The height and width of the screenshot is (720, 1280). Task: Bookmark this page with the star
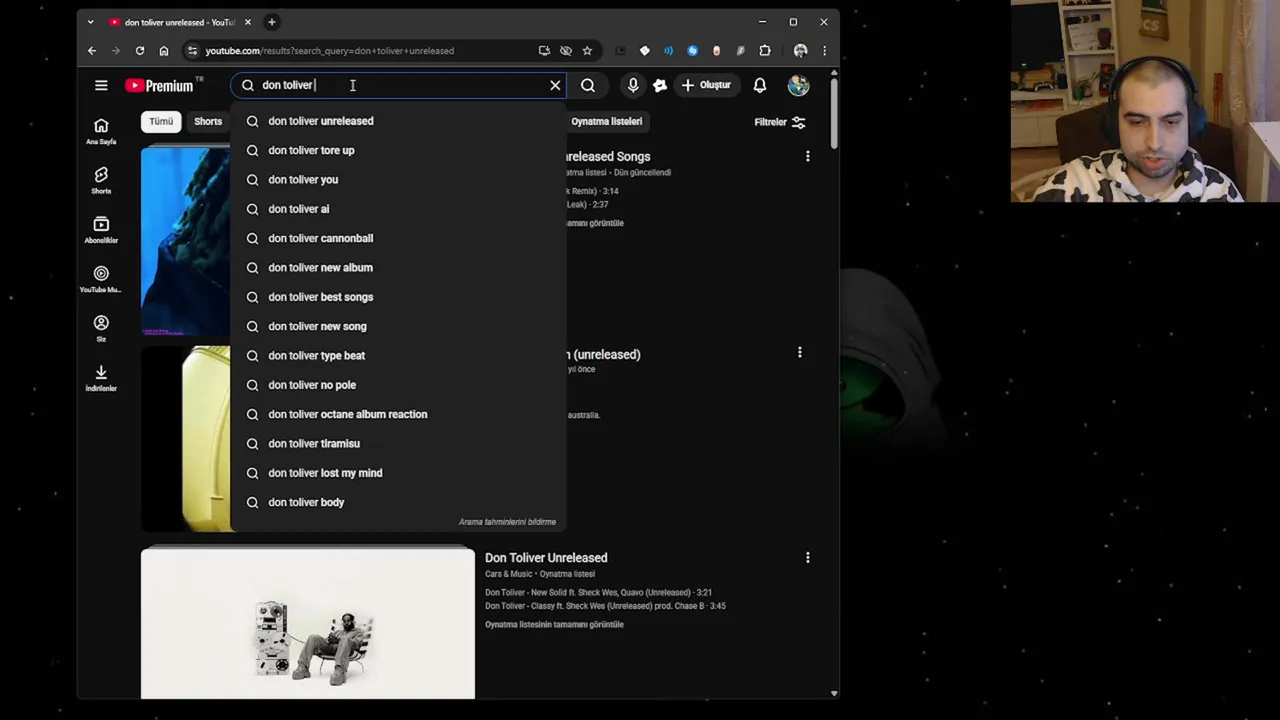(587, 51)
